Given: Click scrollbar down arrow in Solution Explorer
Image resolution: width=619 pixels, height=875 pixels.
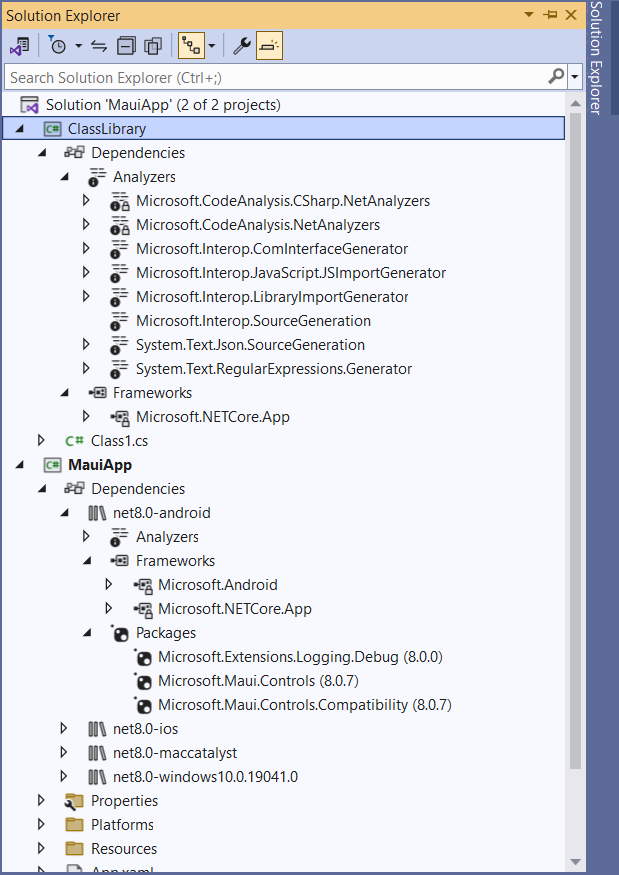Looking at the screenshot, I should pos(575,863).
